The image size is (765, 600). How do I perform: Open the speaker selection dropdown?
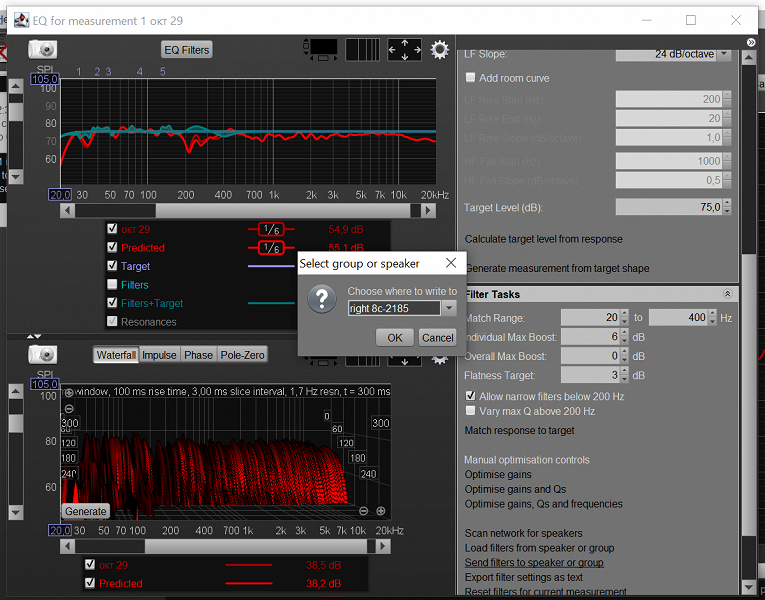click(x=449, y=308)
